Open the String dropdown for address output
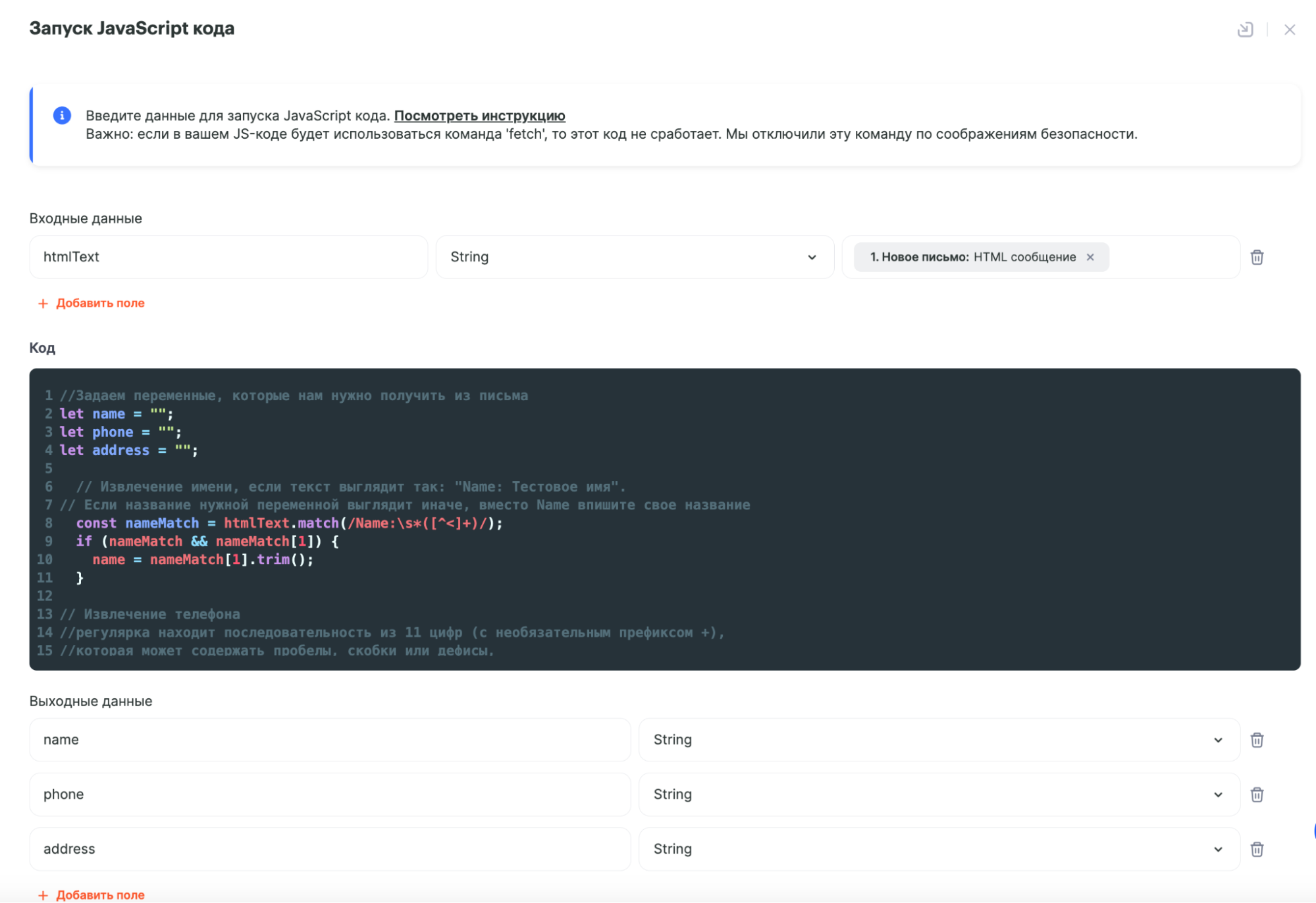This screenshot has height=903, width=1316. point(939,849)
